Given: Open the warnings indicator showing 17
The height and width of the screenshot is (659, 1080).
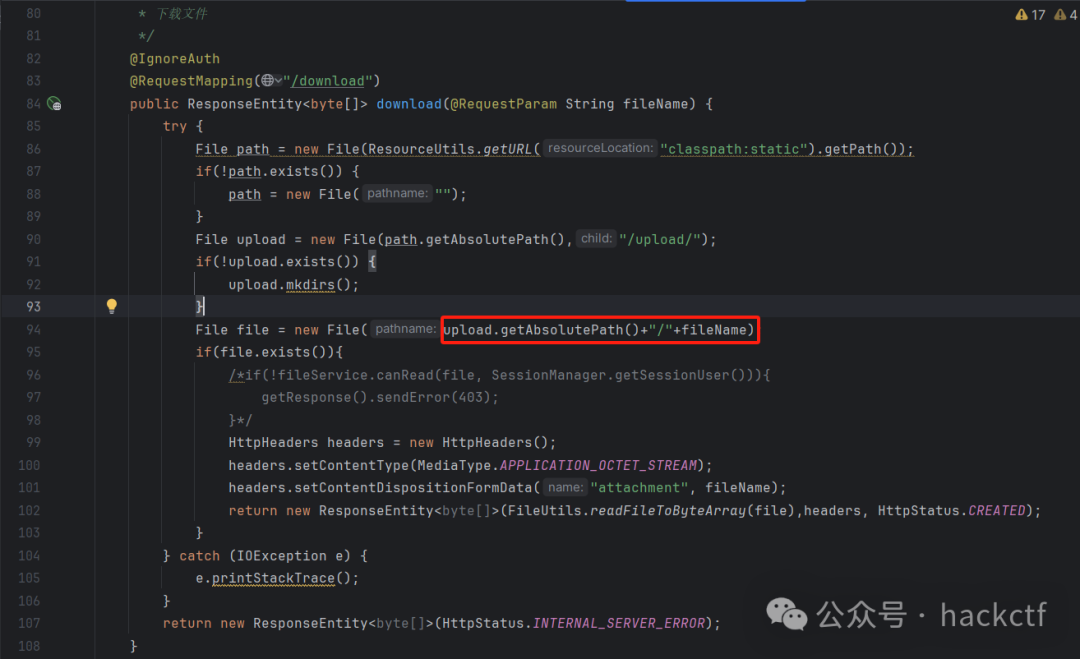Looking at the screenshot, I should (1028, 14).
